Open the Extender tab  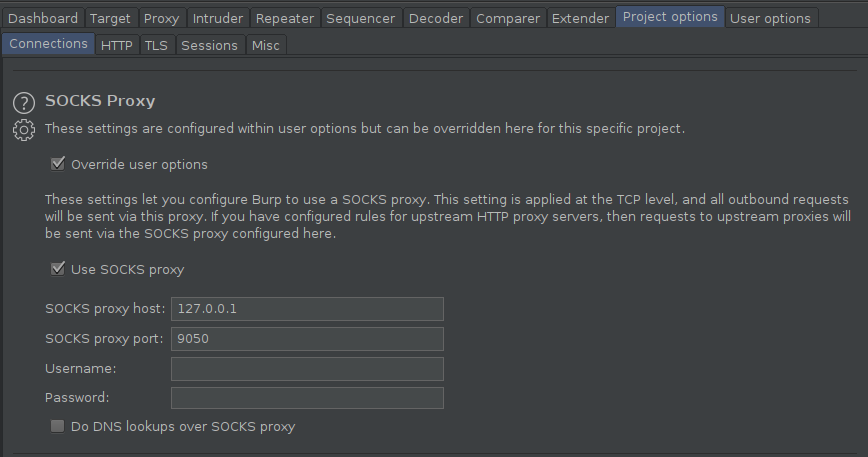[580, 18]
